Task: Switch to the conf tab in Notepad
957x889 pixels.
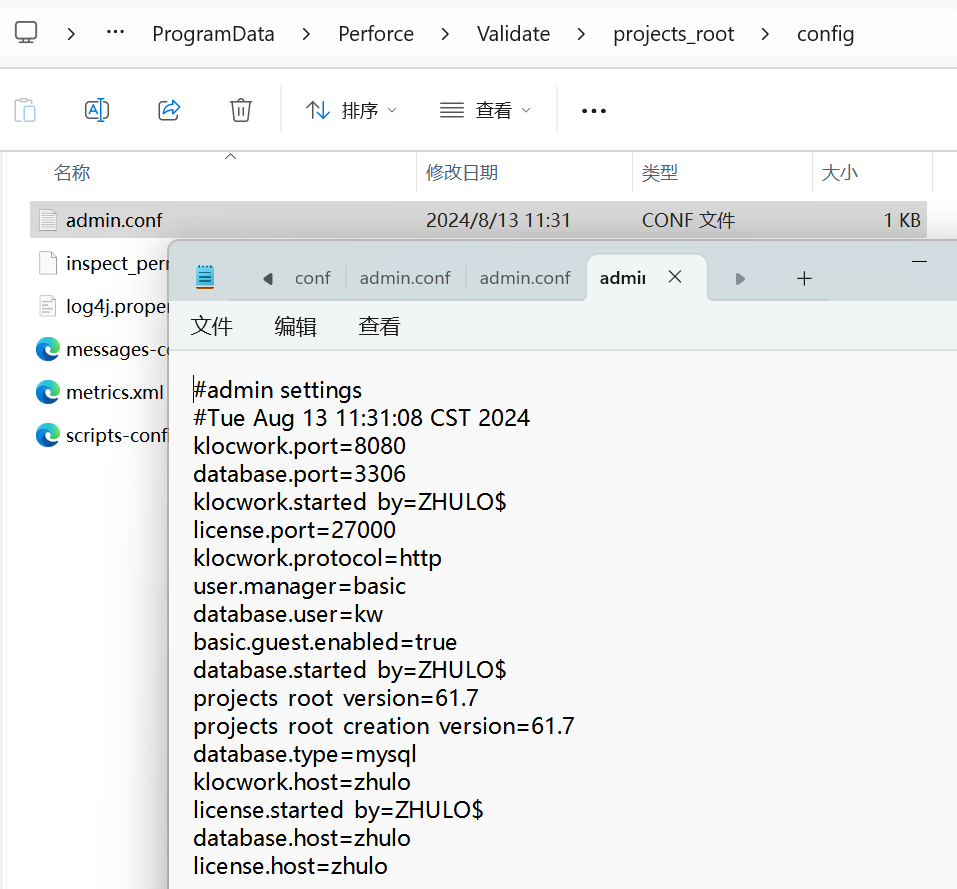Action: tap(312, 278)
